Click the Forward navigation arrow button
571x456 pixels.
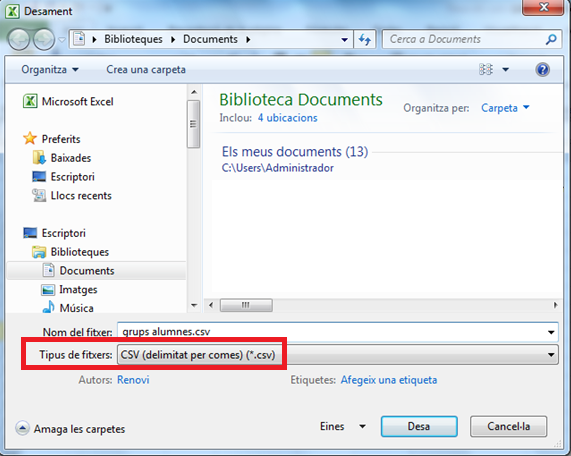click(44, 39)
